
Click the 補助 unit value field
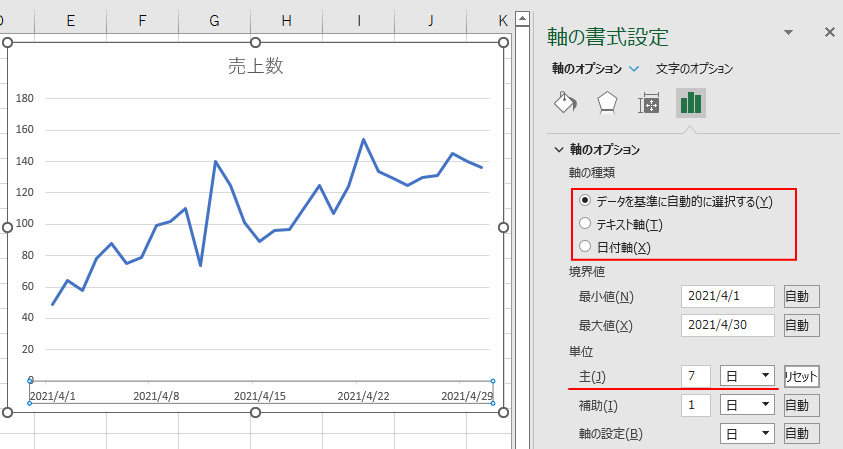pos(696,405)
